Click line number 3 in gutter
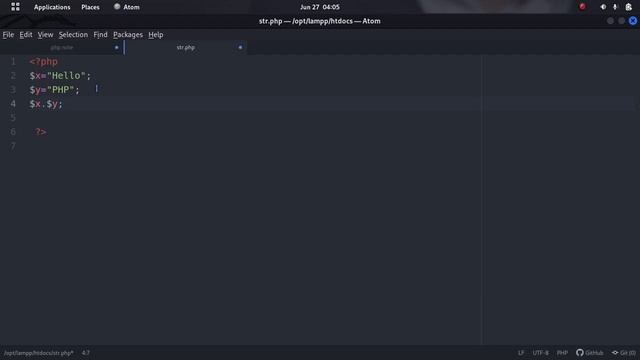This screenshot has width=640, height=360. click(x=13, y=89)
